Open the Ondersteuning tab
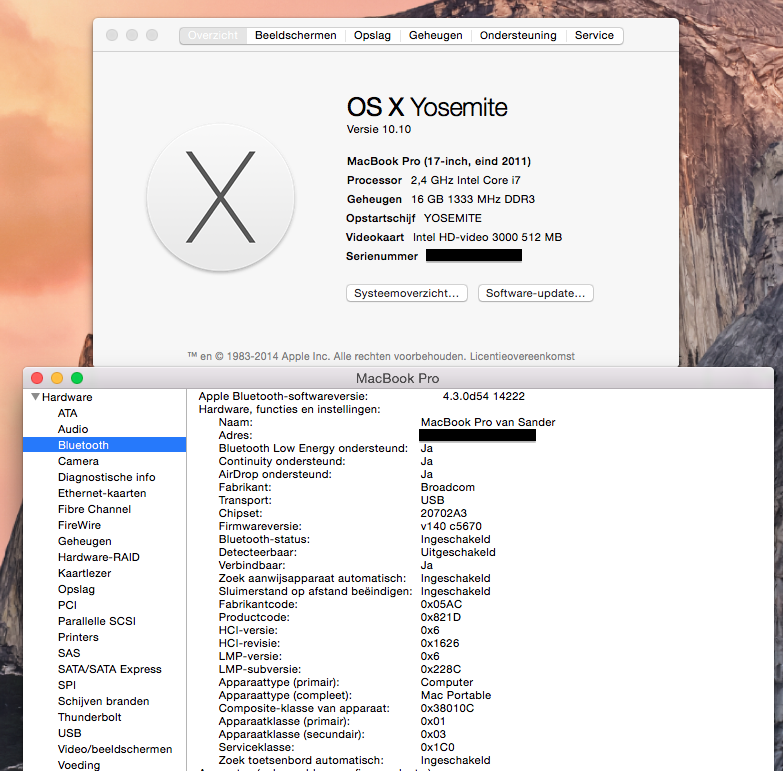The image size is (783, 771). tap(518, 35)
